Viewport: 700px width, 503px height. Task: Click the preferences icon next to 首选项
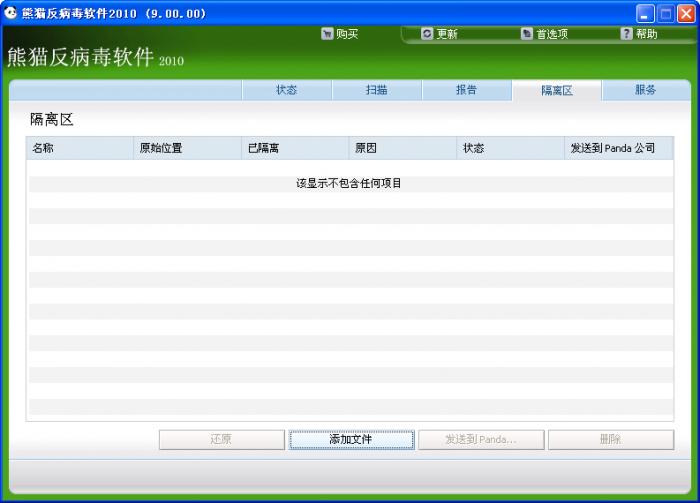click(527, 34)
